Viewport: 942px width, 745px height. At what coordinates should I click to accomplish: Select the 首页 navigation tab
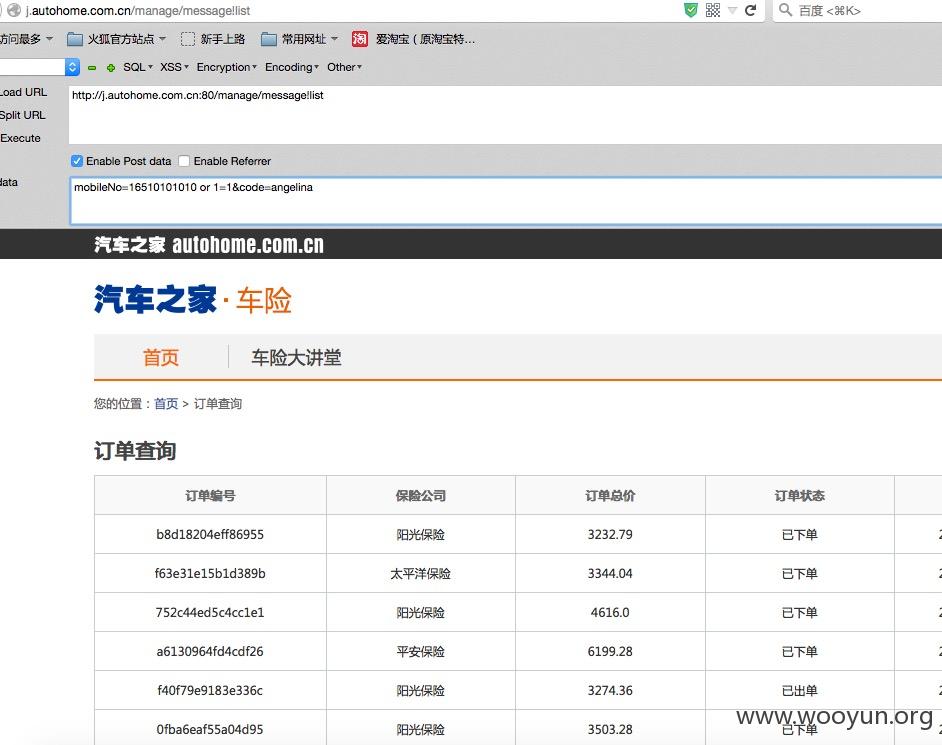click(x=161, y=357)
